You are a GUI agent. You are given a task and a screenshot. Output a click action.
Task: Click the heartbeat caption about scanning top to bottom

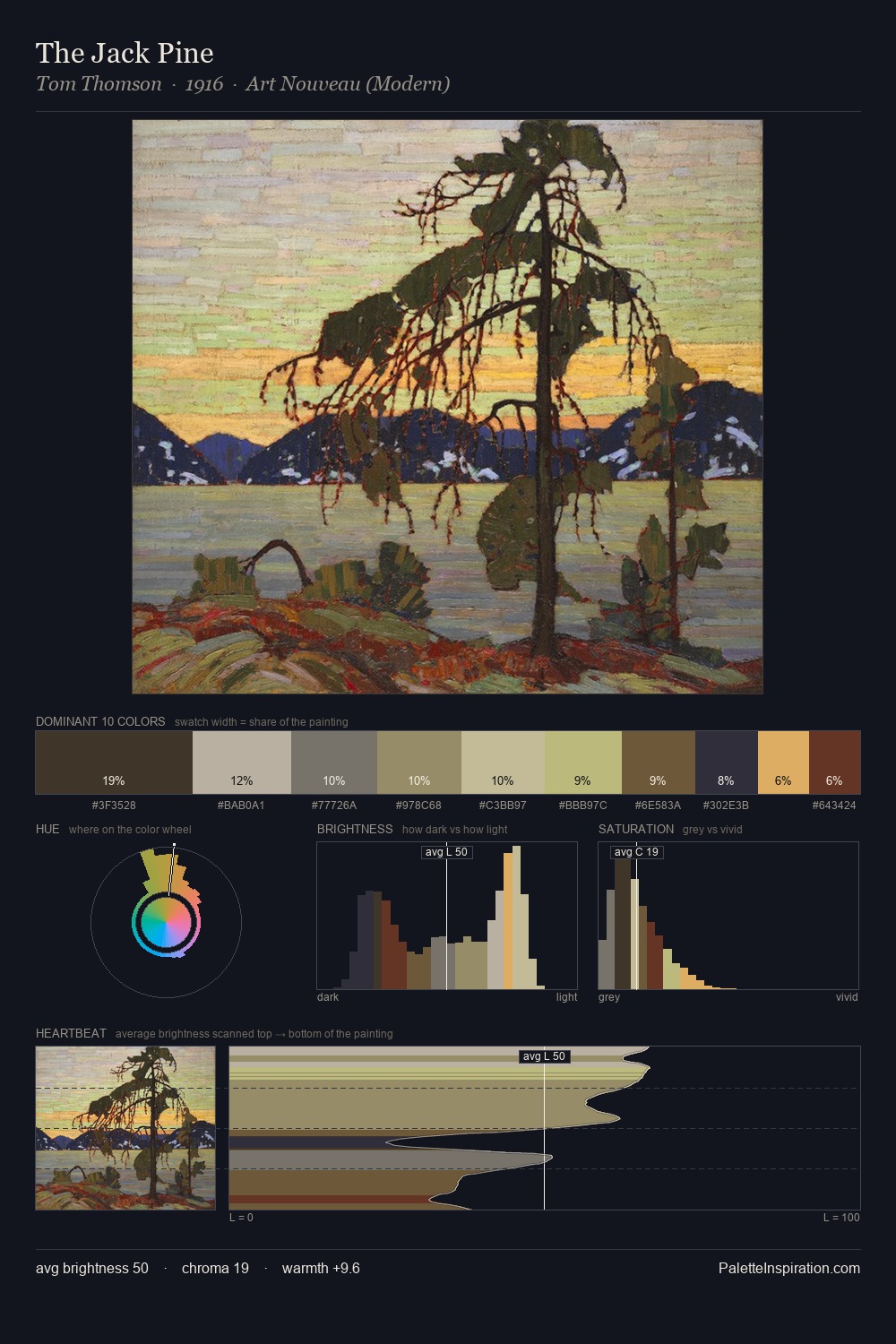[254, 1034]
